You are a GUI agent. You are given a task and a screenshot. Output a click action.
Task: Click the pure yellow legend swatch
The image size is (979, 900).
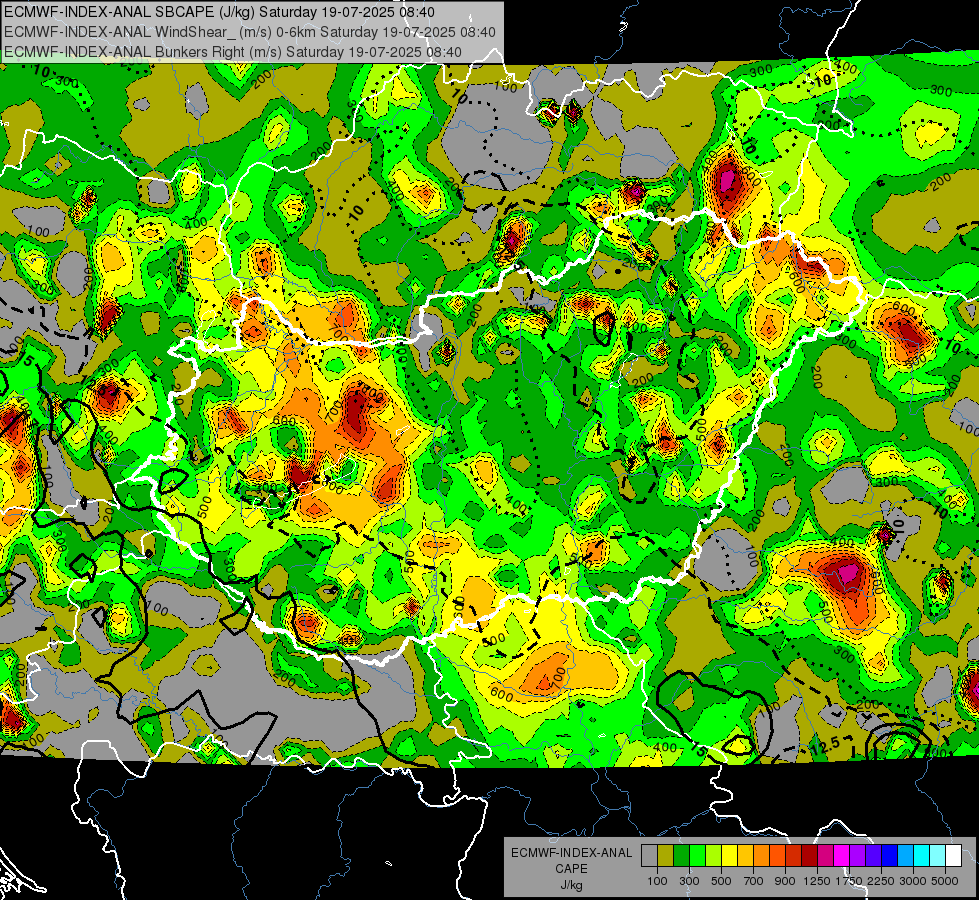(x=729, y=855)
